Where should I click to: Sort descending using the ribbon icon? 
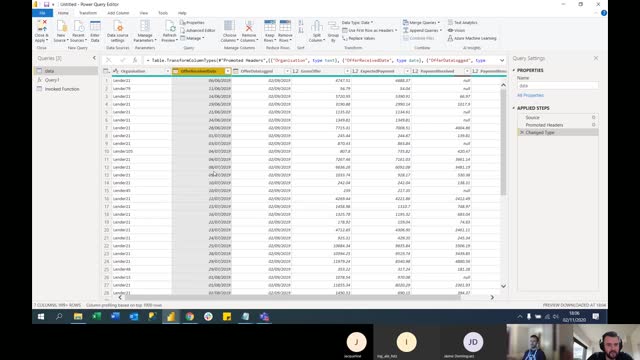coord(301,31)
